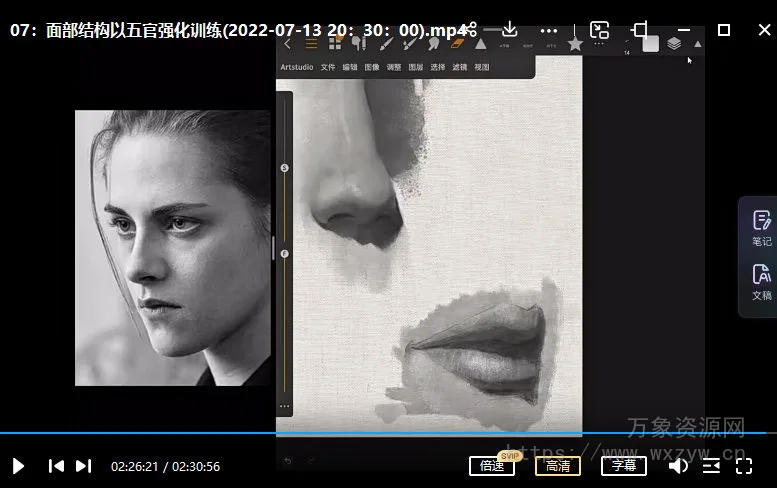Open the 文稿 AI transcript panel
The image size is (777, 488).
pyautogui.click(x=761, y=281)
